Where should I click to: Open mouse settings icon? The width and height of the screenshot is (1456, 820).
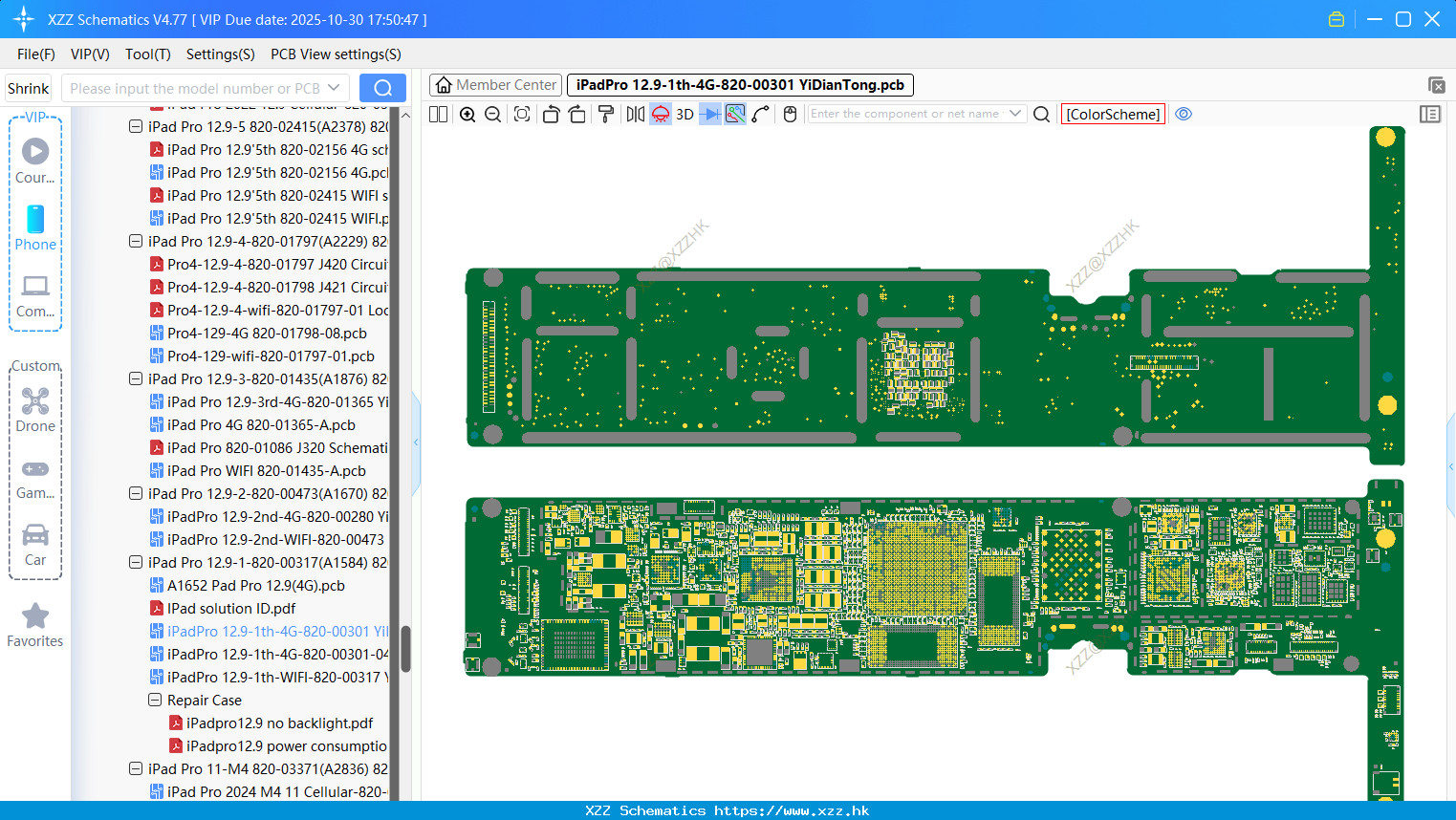tap(791, 114)
